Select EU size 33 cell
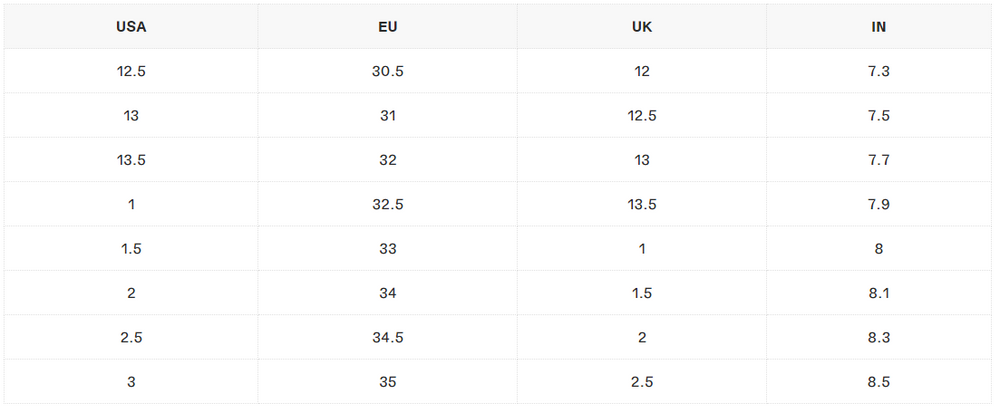Image resolution: width=1000 pixels, height=413 pixels. (388, 249)
